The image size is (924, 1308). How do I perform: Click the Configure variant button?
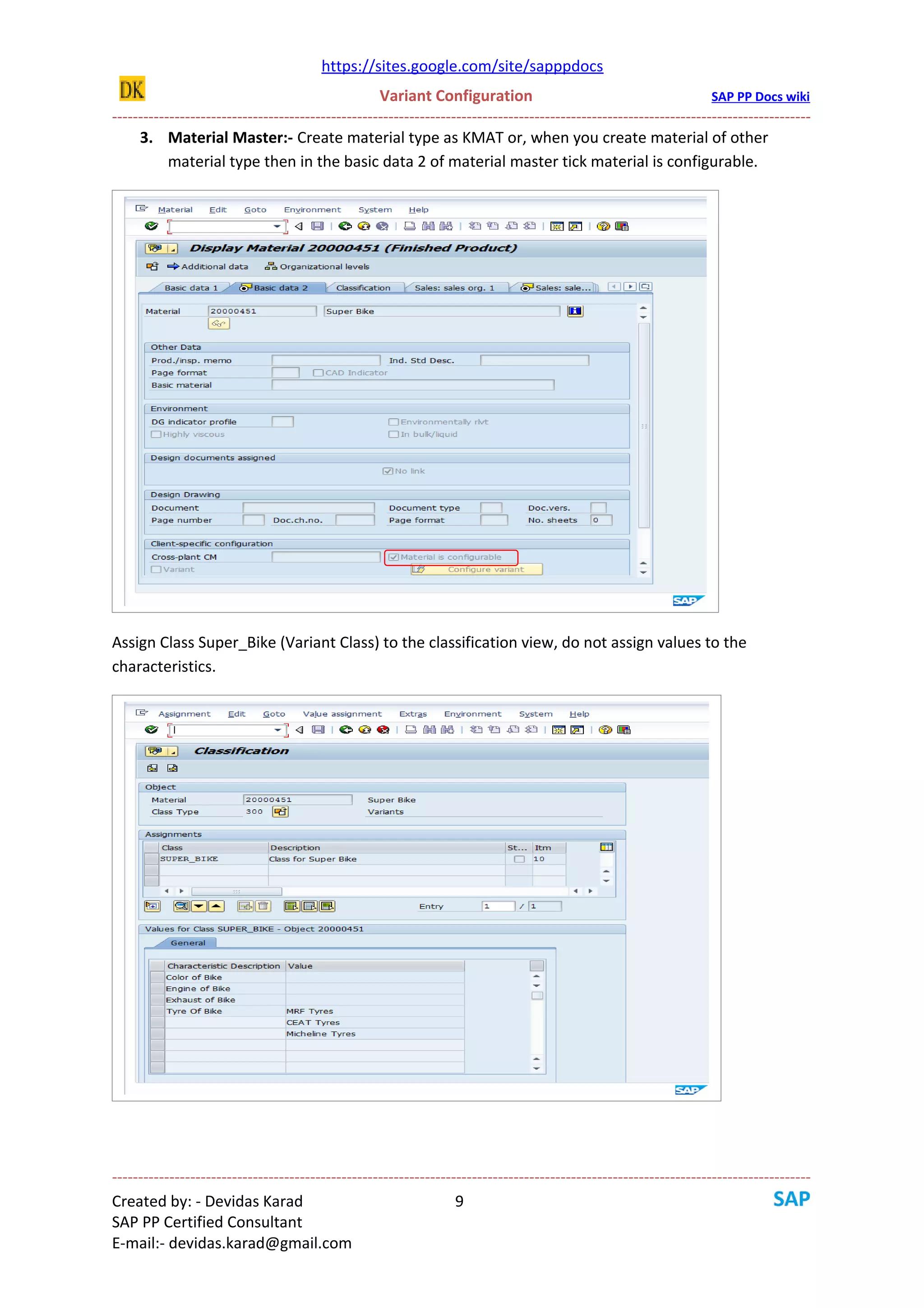[477, 569]
